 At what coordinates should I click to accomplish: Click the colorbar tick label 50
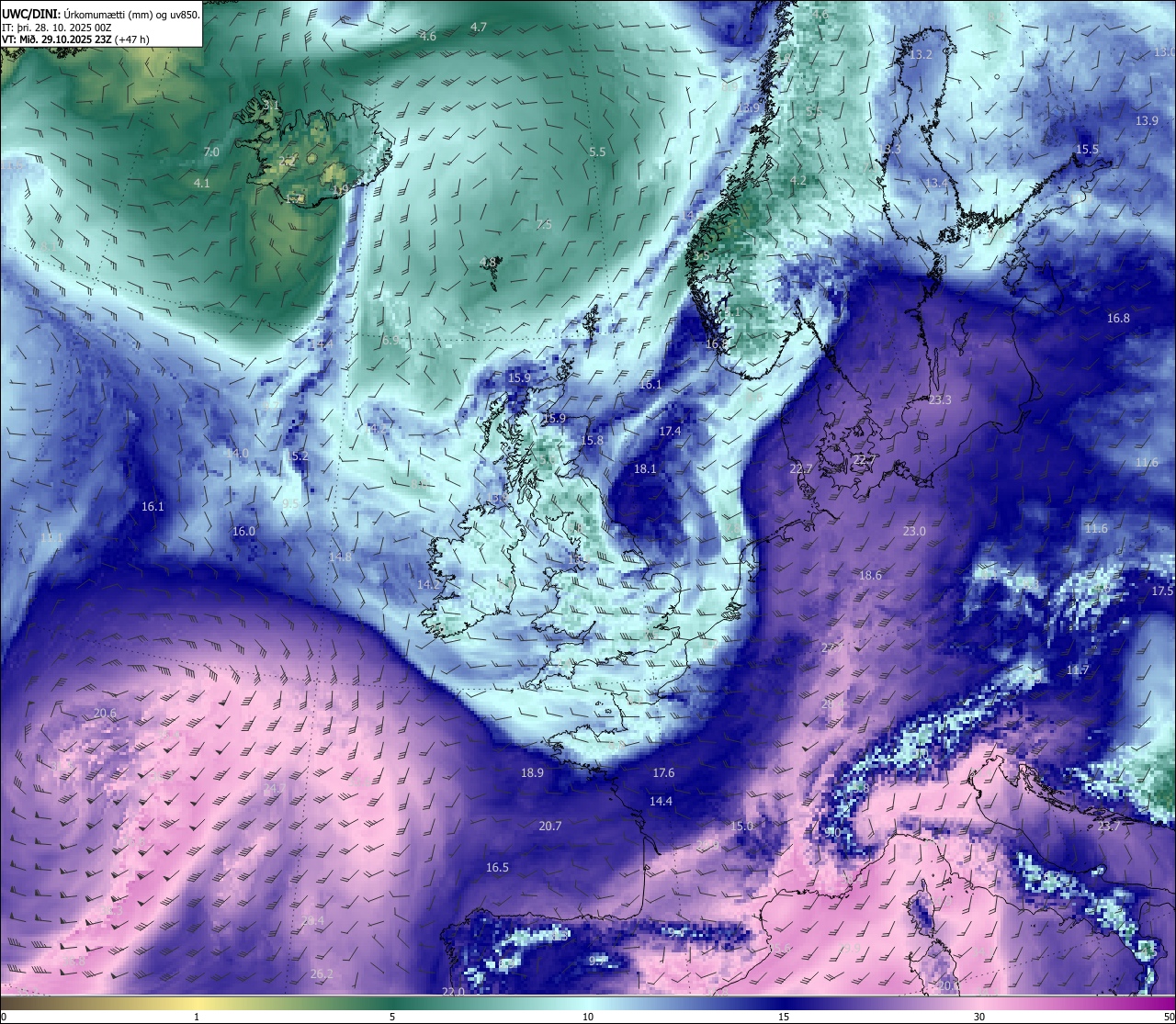pos(1169,1017)
